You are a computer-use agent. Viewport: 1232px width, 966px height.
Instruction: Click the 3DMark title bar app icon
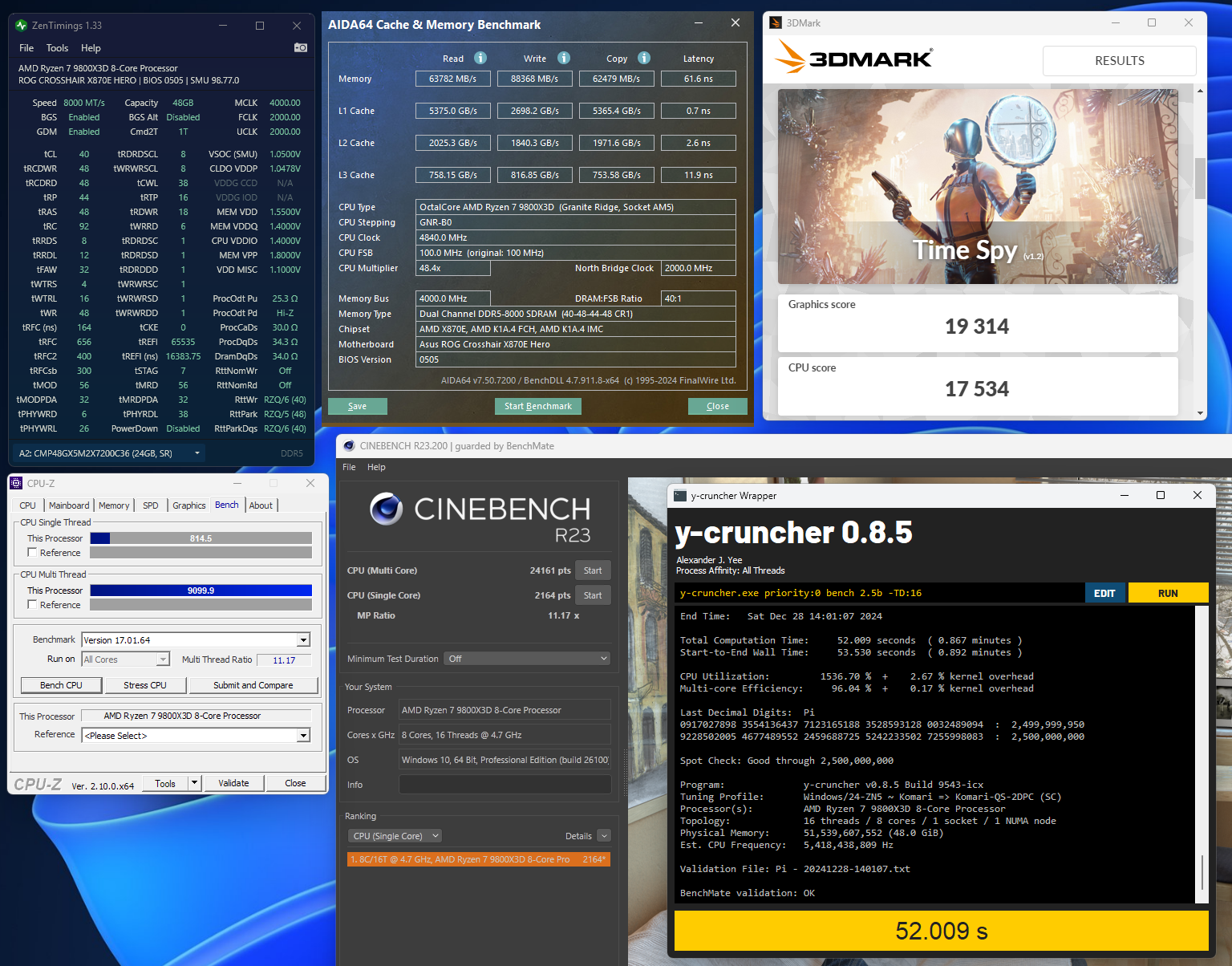pos(776,22)
